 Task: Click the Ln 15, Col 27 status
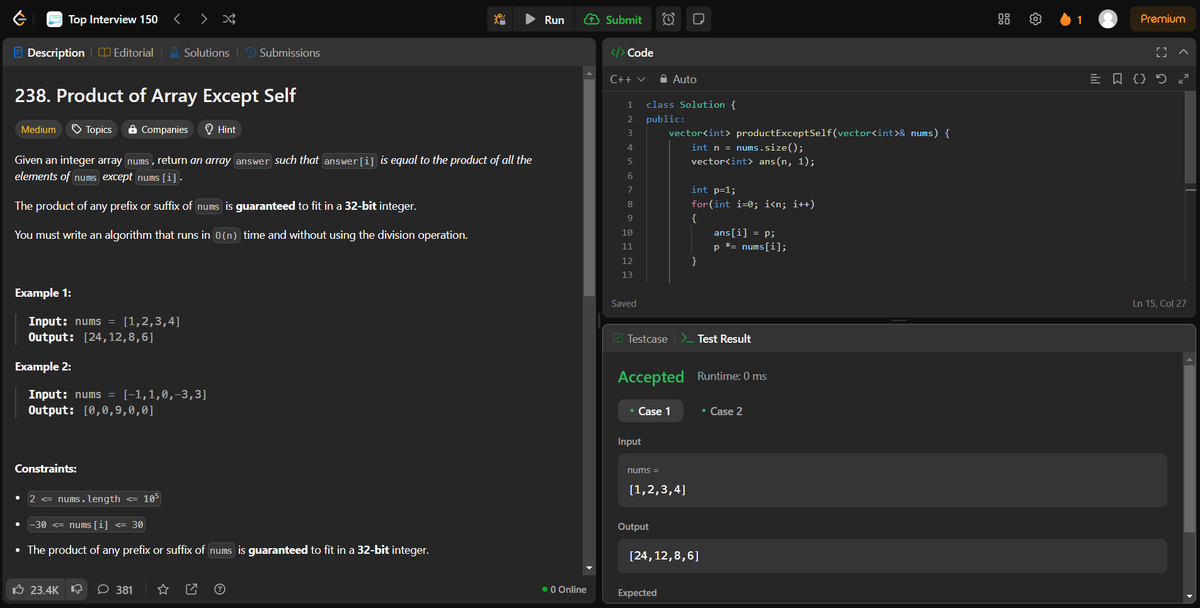(1159, 303)
